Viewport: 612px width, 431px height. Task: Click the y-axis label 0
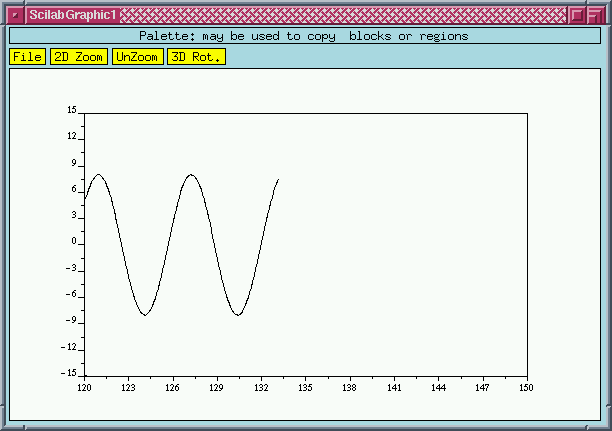pos(74,241)
